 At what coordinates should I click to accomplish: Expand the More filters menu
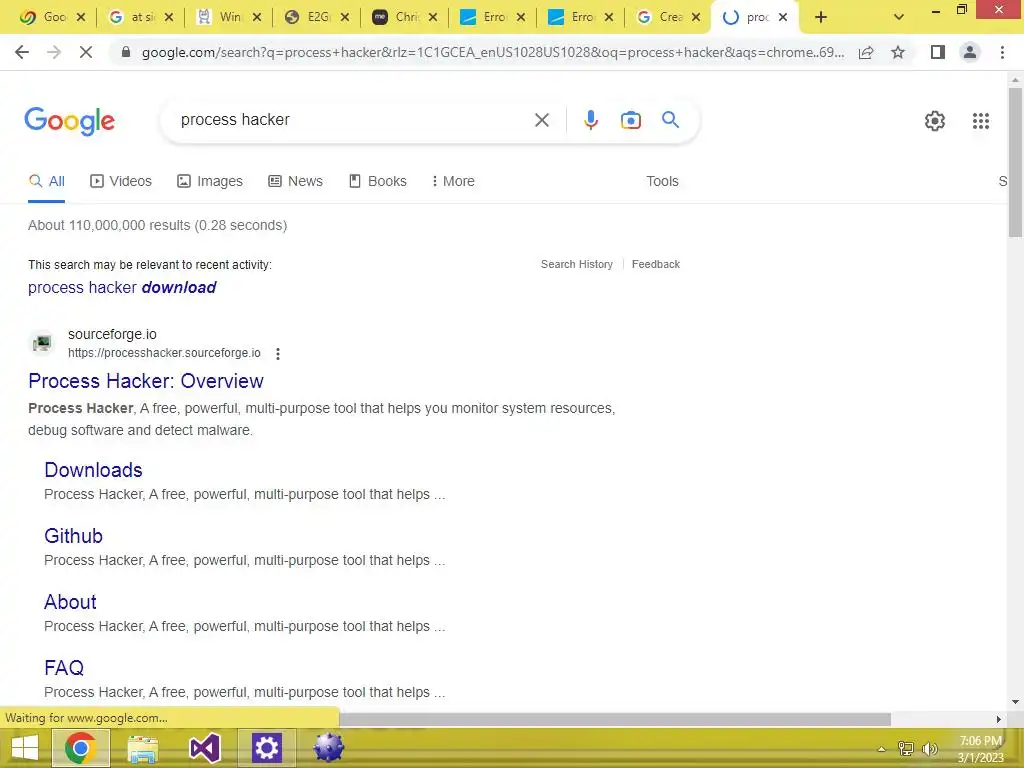point(453,181)
